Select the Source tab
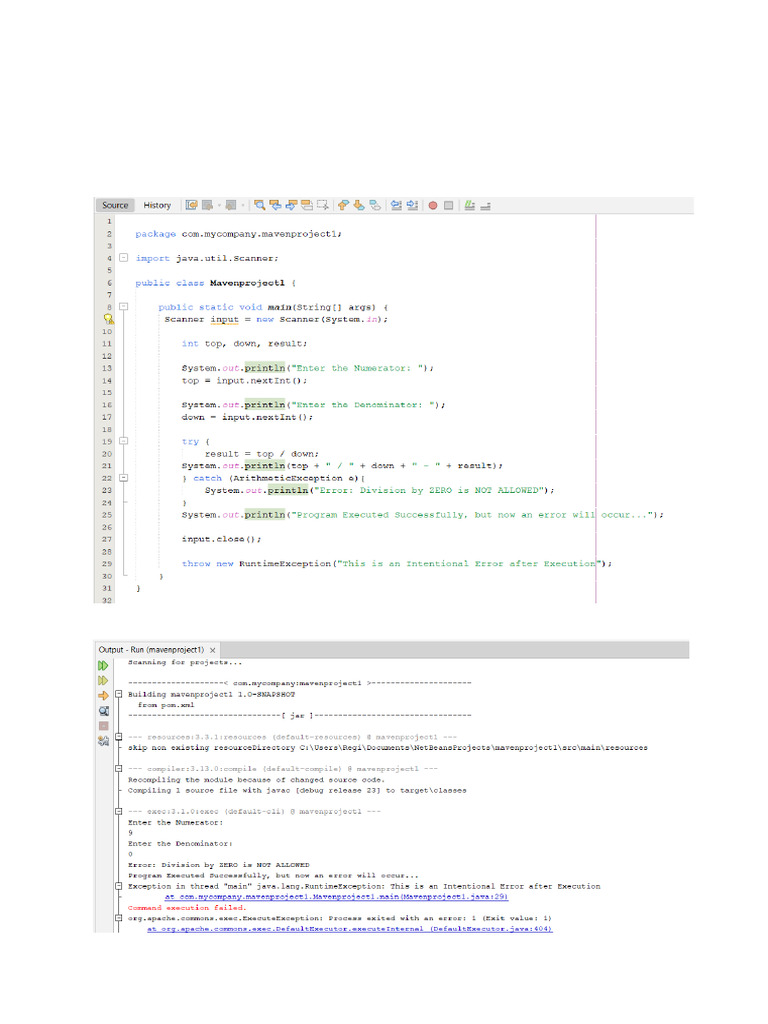Screen dimensions: 768x1024 coord(115,205)
